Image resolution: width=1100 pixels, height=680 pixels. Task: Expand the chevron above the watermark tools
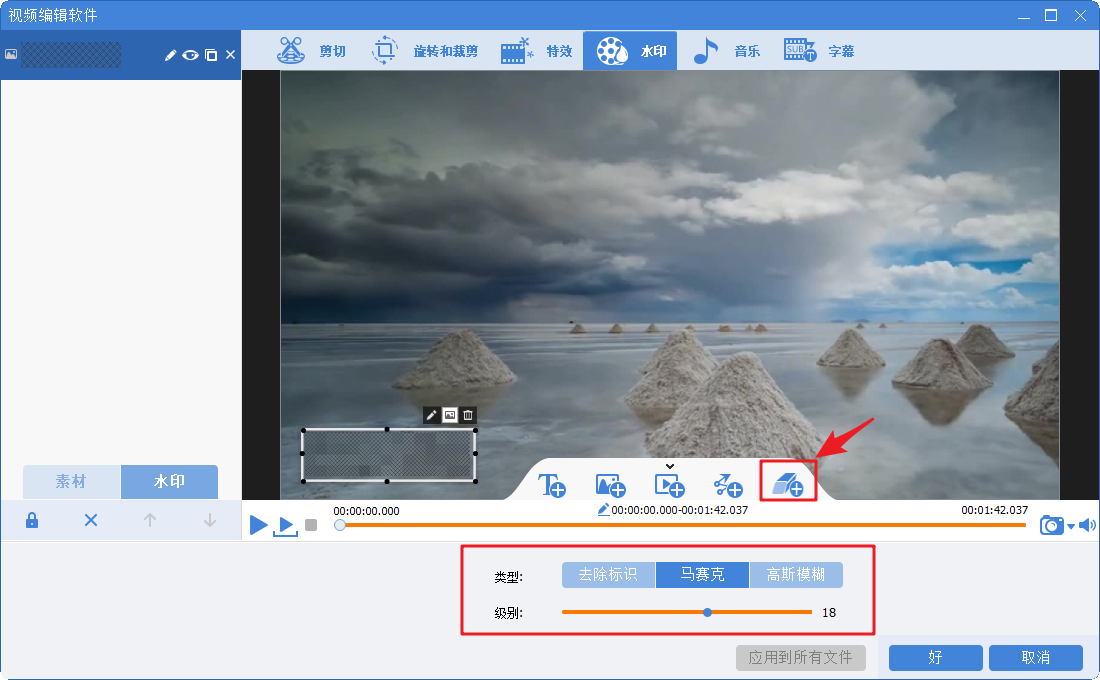[x=670, y=466]
